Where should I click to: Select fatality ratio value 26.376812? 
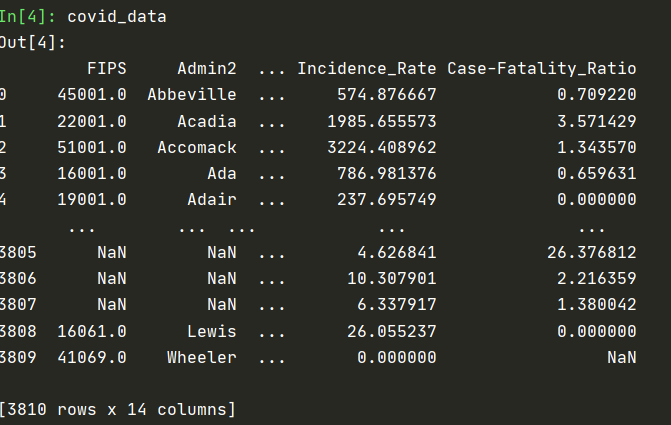pyautogui.click(x=591, y=251)
